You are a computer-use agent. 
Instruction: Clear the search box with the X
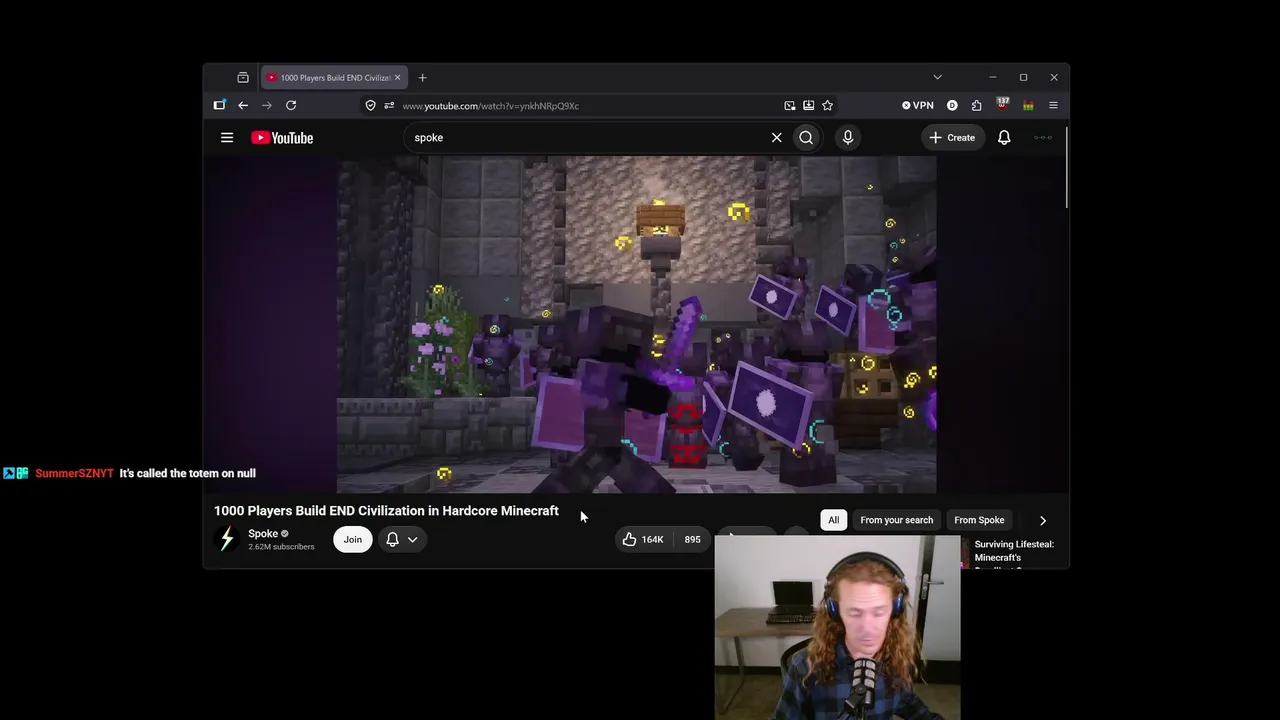click(776, 138)
